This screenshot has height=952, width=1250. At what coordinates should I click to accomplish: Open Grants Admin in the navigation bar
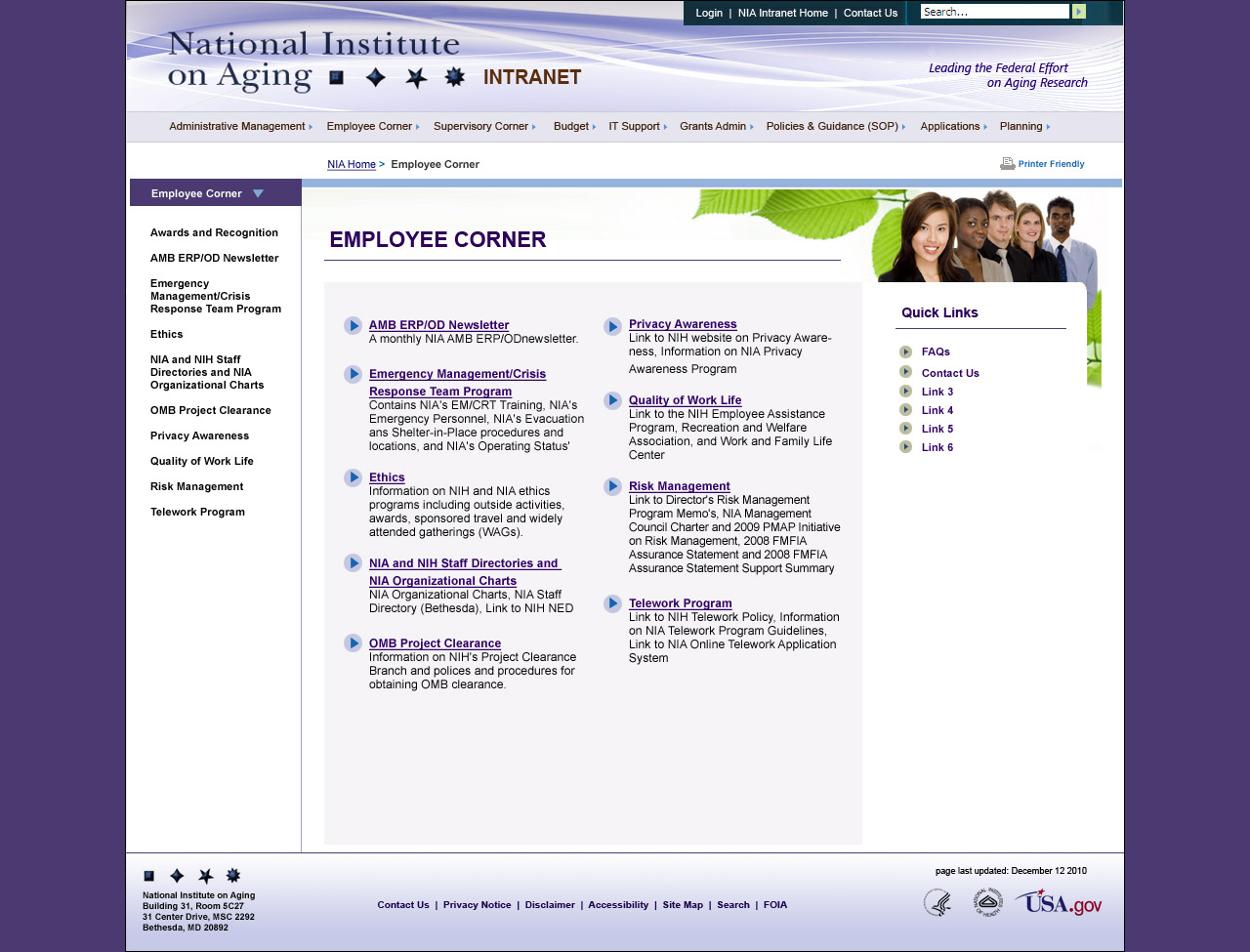(716, 126)
